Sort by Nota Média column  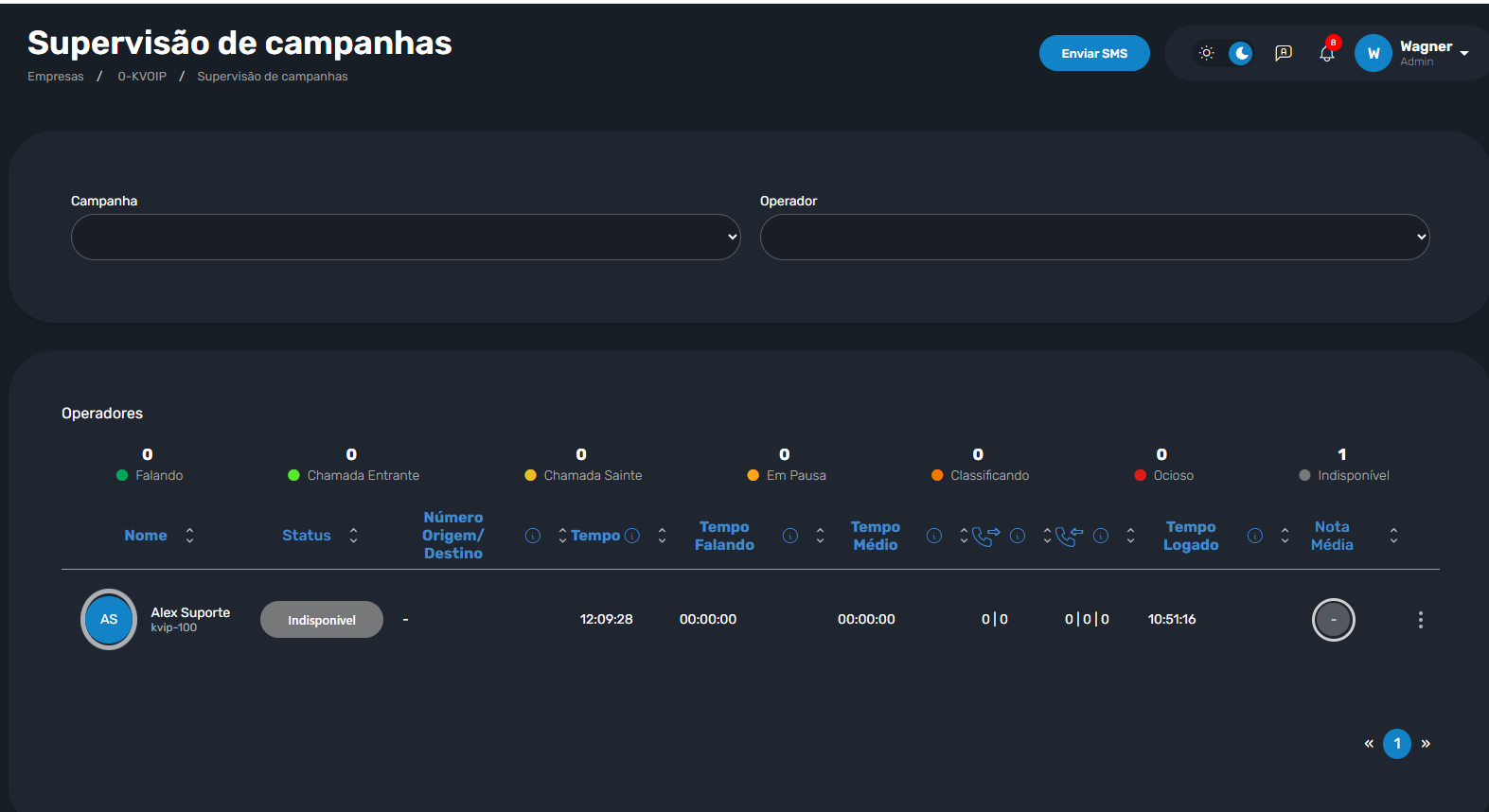(1393, 536)
